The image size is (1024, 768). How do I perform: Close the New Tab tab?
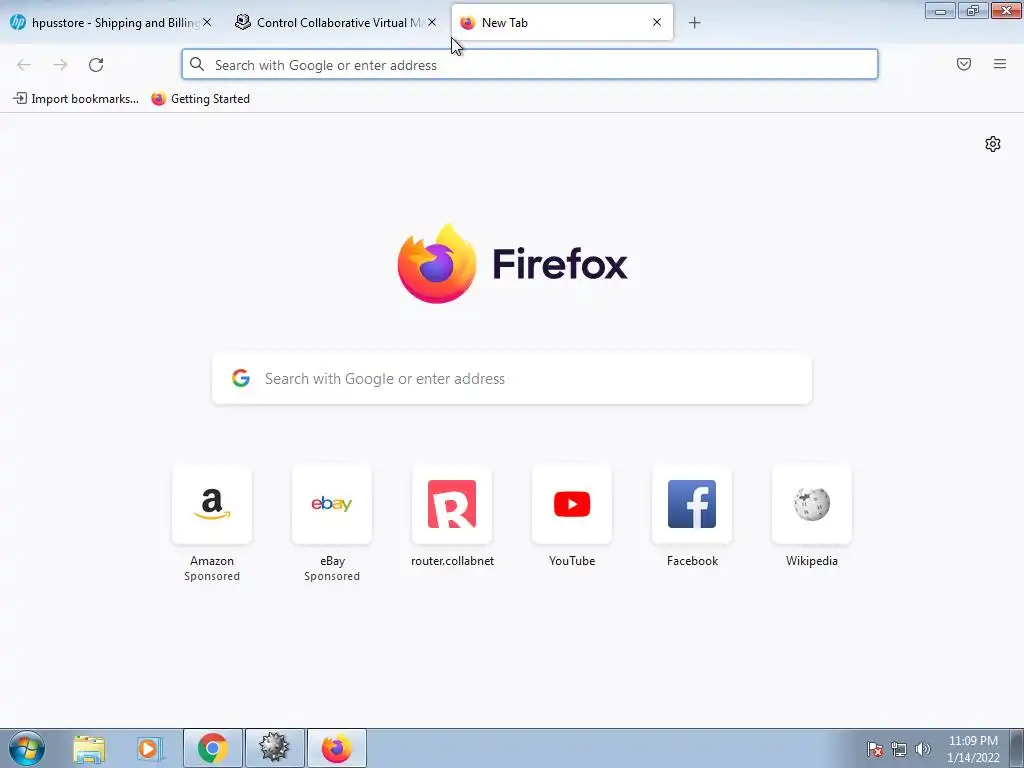[657, 22]
